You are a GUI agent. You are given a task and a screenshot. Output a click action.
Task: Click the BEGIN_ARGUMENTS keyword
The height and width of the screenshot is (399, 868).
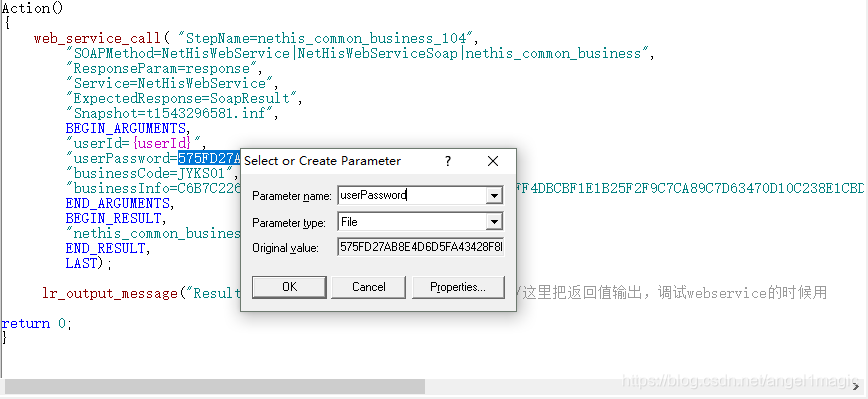coord(127,128)
